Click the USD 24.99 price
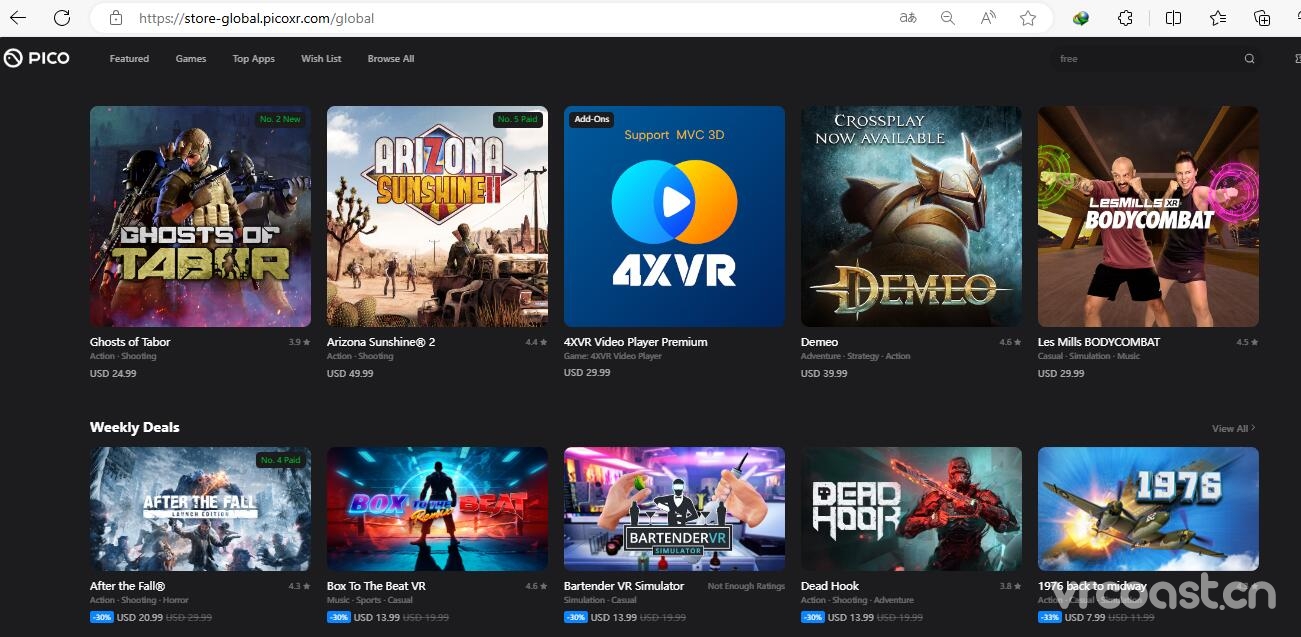This screenshot has height=637, width=1301. tap(113, 373)
